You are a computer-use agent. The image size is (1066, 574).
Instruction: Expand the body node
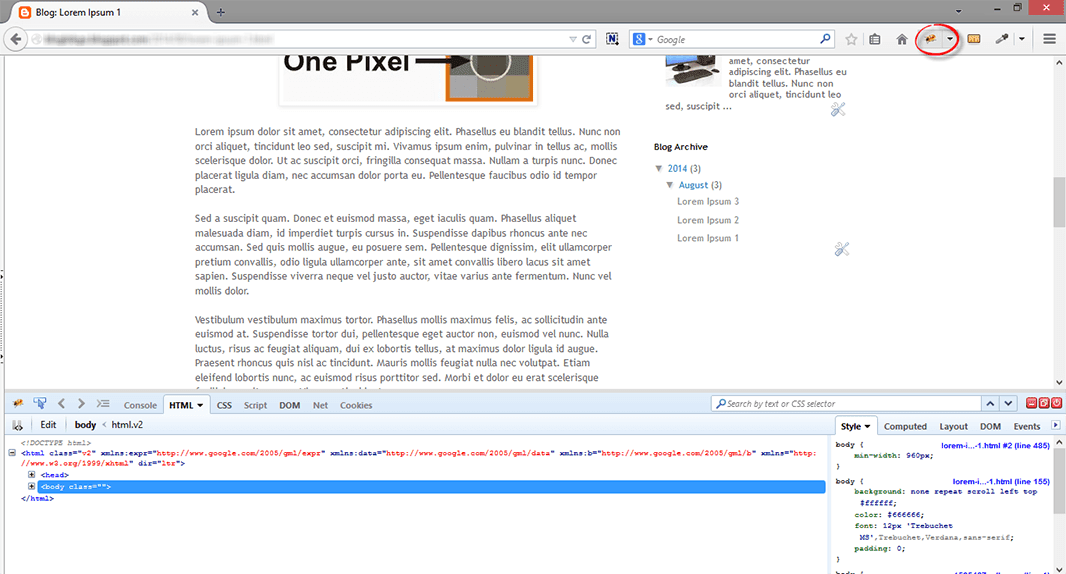click(x=31, y=486)
